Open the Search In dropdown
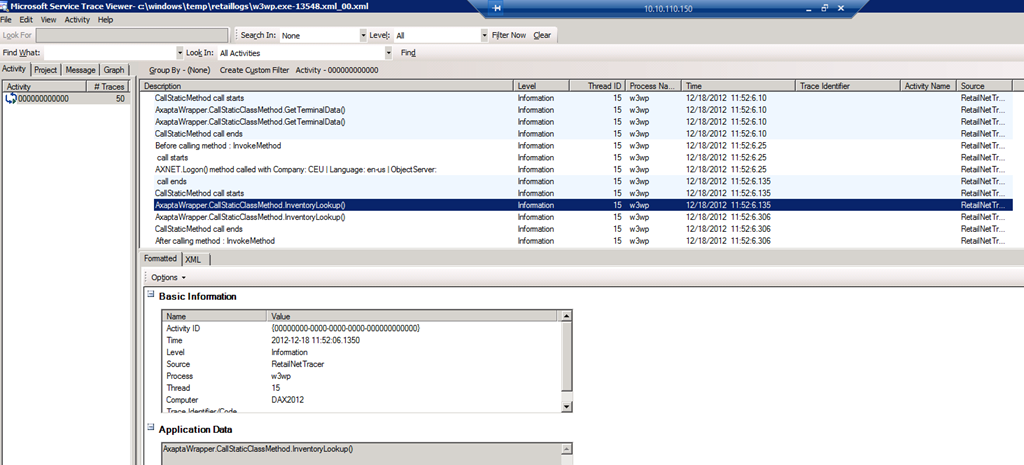Screen dimensions: 1024x465 click(x=363, y=35)
